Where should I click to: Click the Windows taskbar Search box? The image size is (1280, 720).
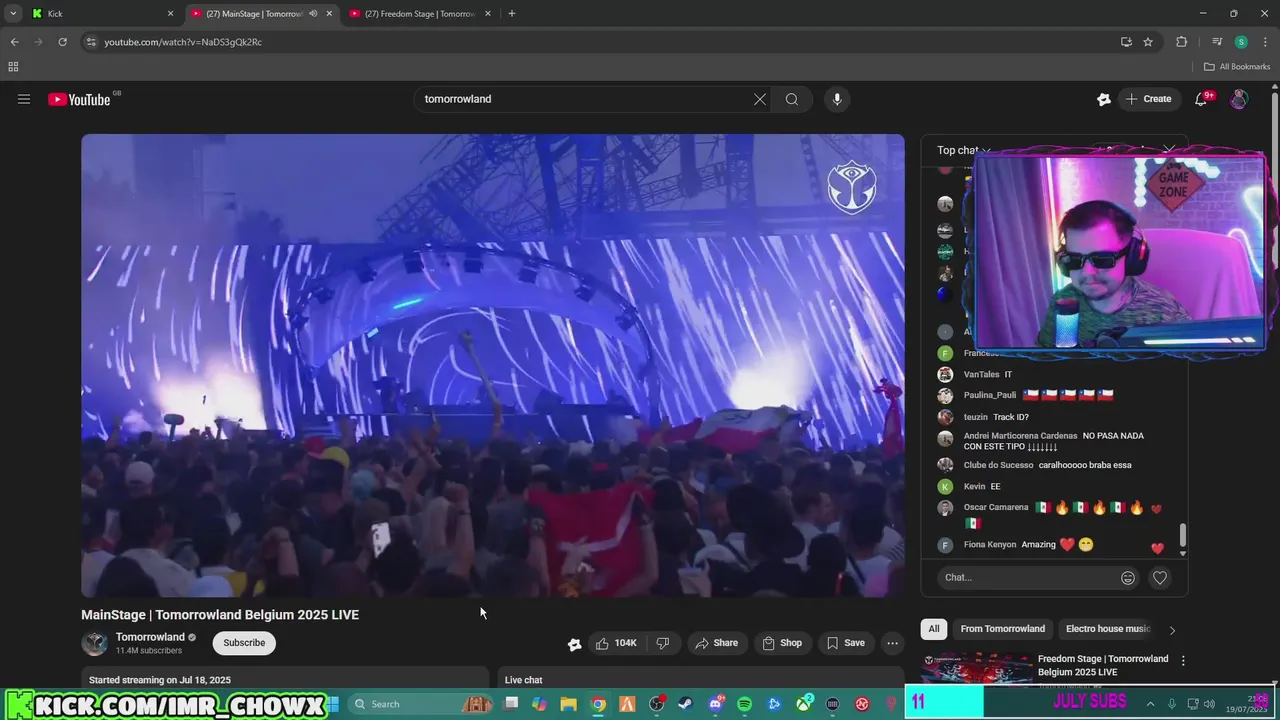coord(420,704)
